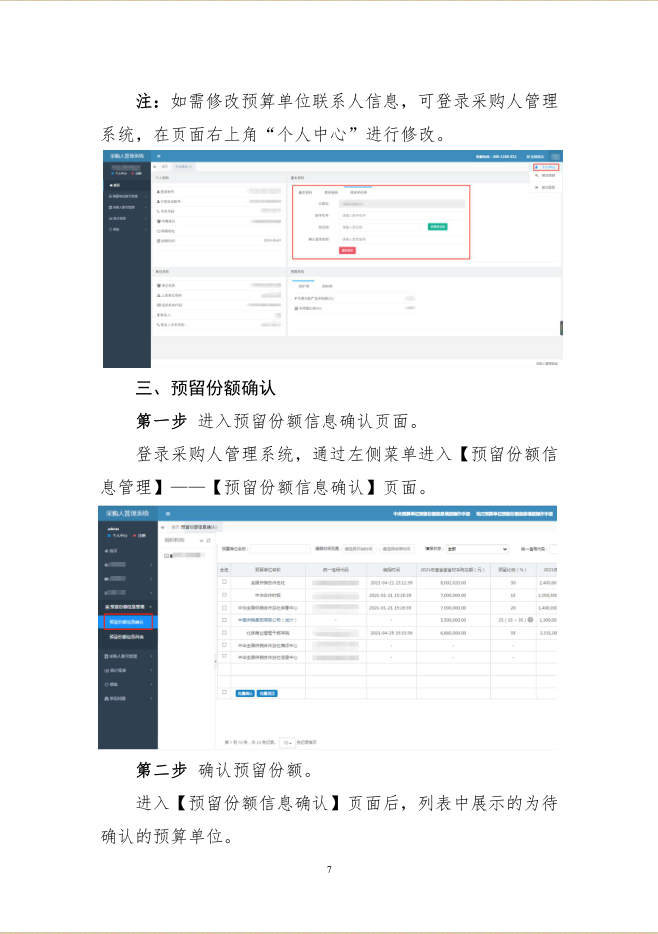Open the 预留份额信息确认 page tab
Viewport: 658px width, 934px height.
200,527
